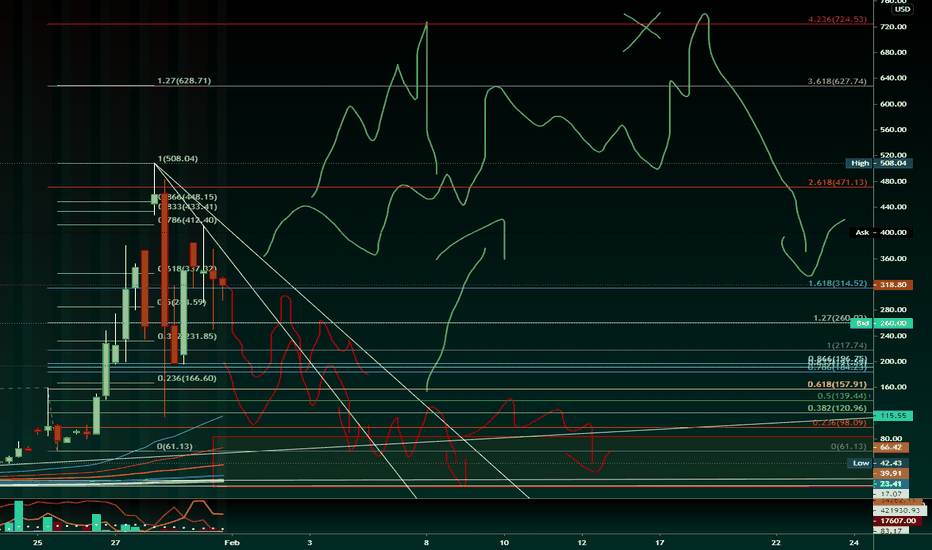
Task: Click the 80.00 price axis tick
Action: click(891, 439)
